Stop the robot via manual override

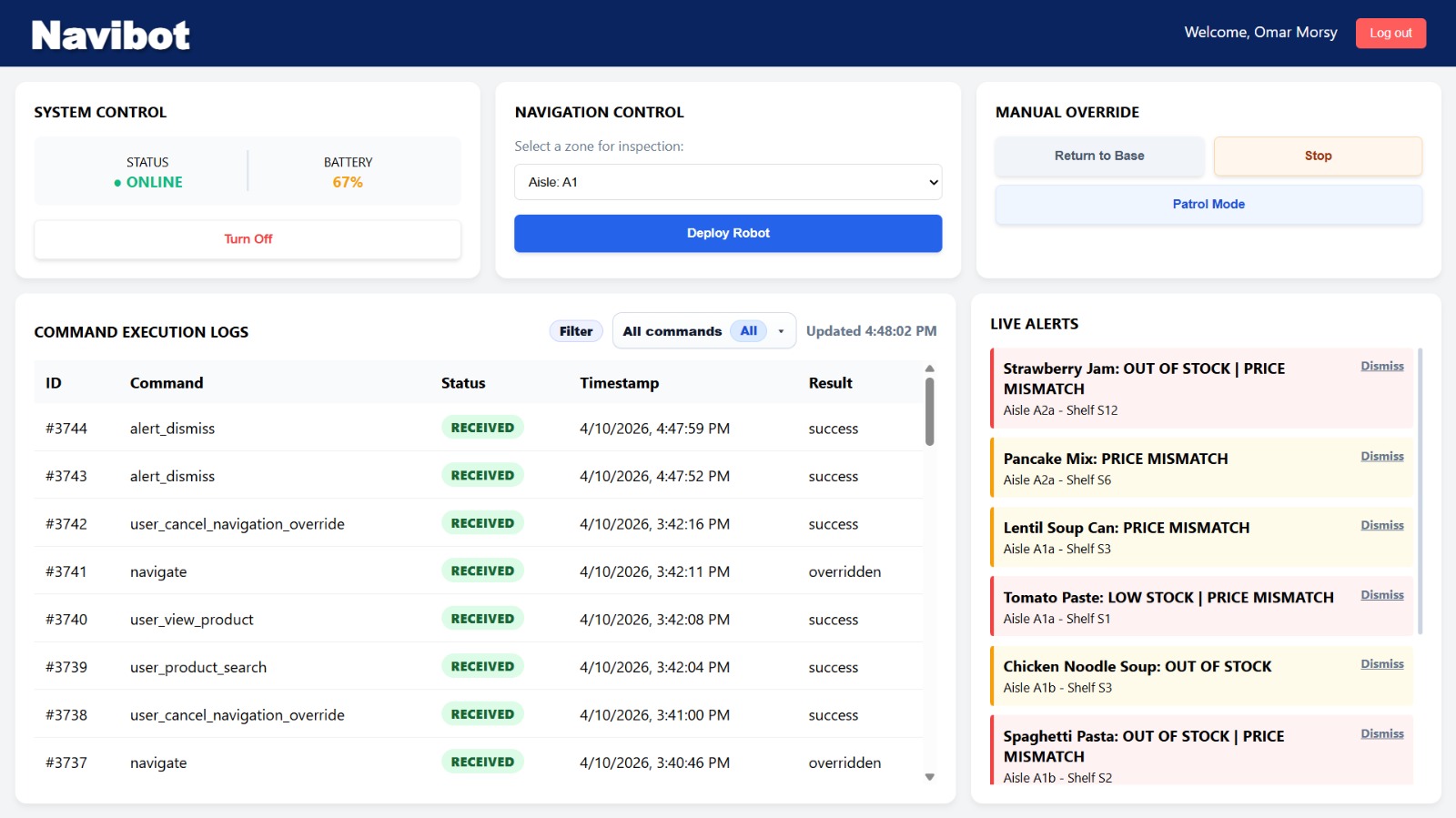(1318, 156)
